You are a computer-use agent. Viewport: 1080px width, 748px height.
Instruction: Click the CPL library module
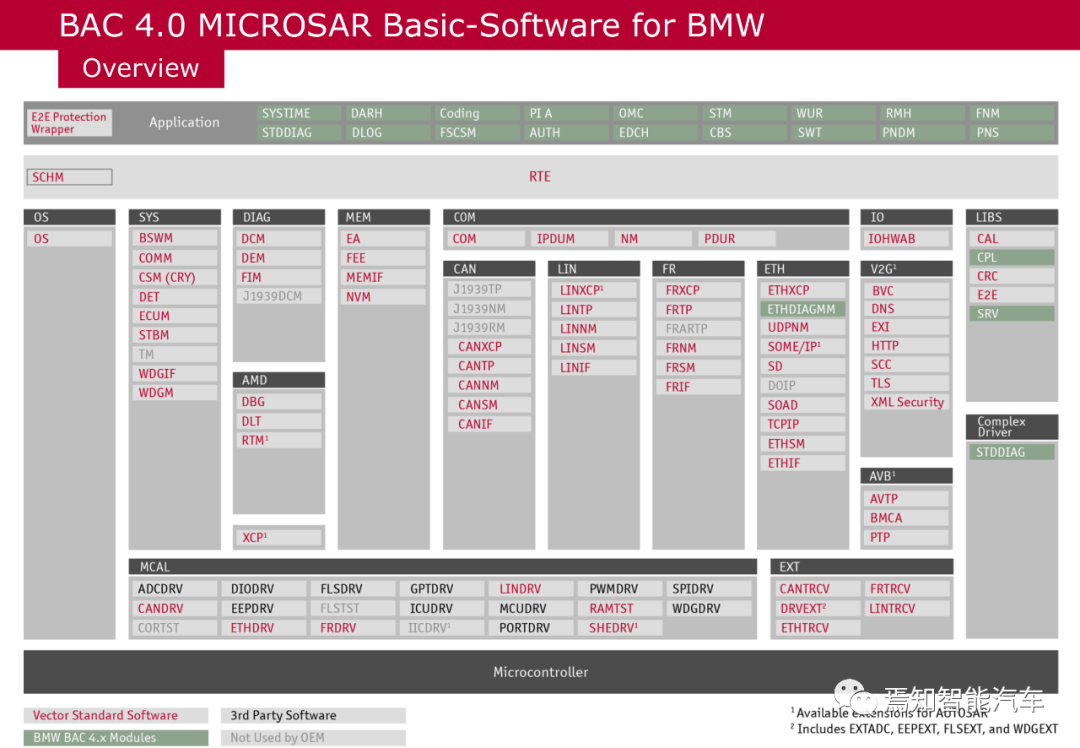[1012, 257]
